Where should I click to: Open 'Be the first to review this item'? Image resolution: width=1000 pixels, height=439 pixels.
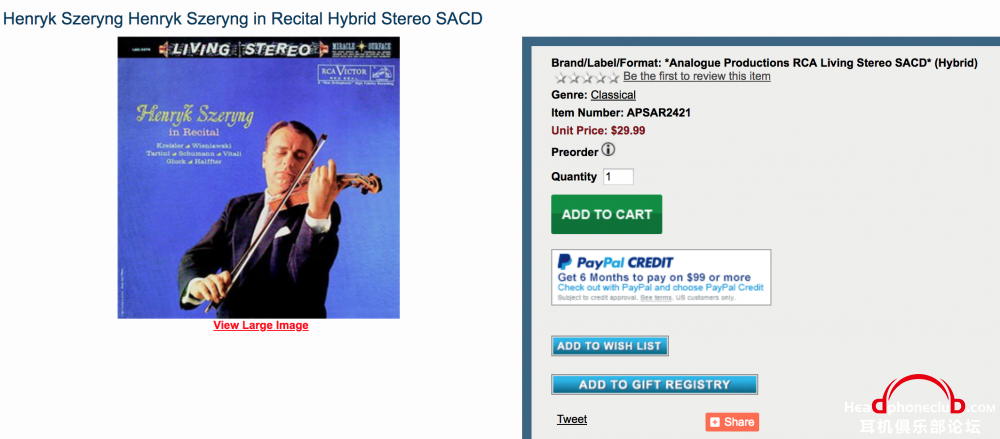[x=696, y=77]
